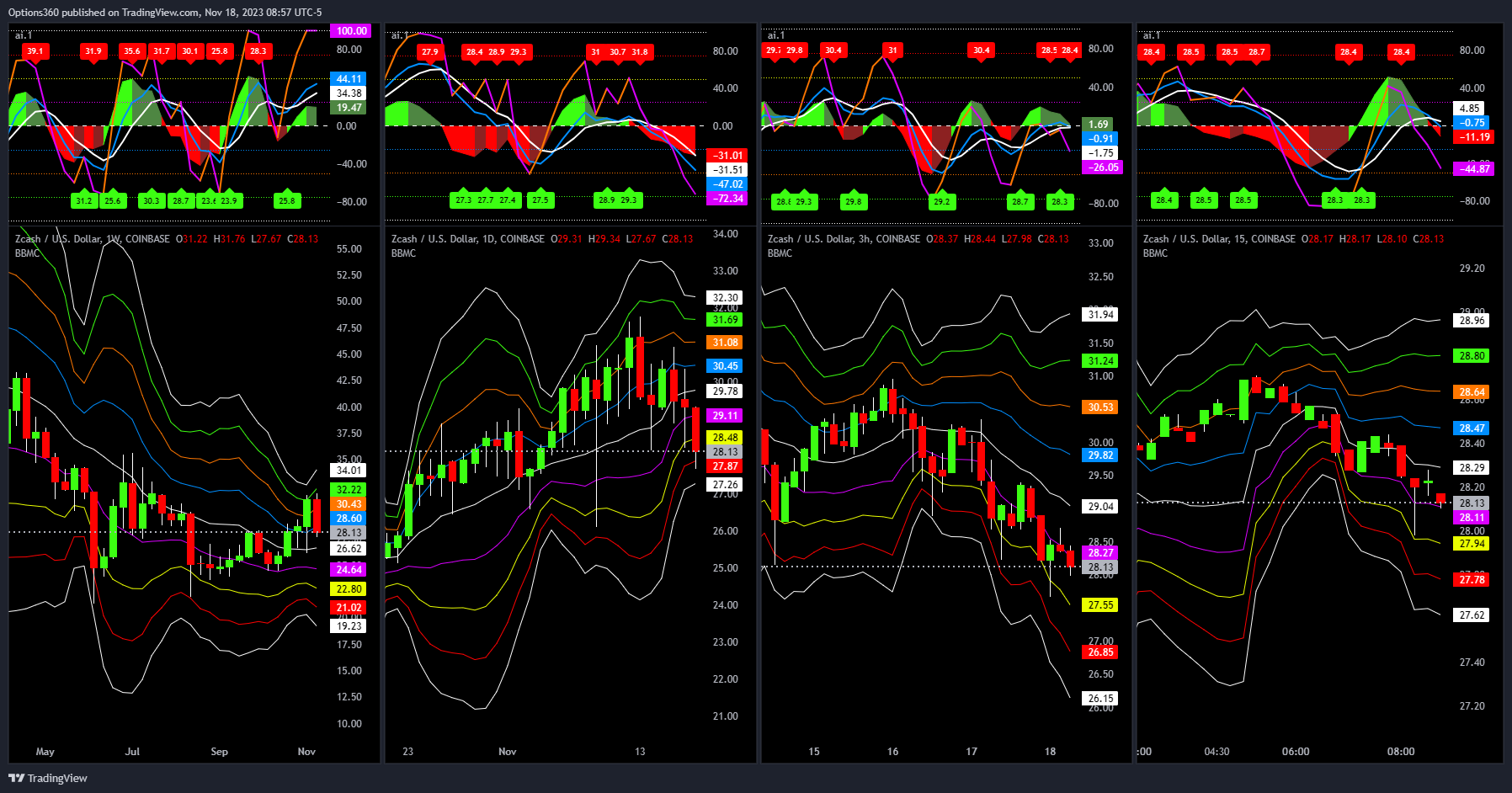Click the magenta -26.05 oscillator value
Screen dimensions: 1512x793
tap(1103, 168)
